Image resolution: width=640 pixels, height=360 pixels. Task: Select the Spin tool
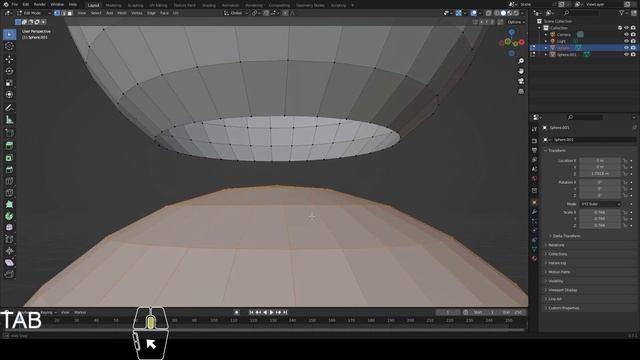click(9, 216)
